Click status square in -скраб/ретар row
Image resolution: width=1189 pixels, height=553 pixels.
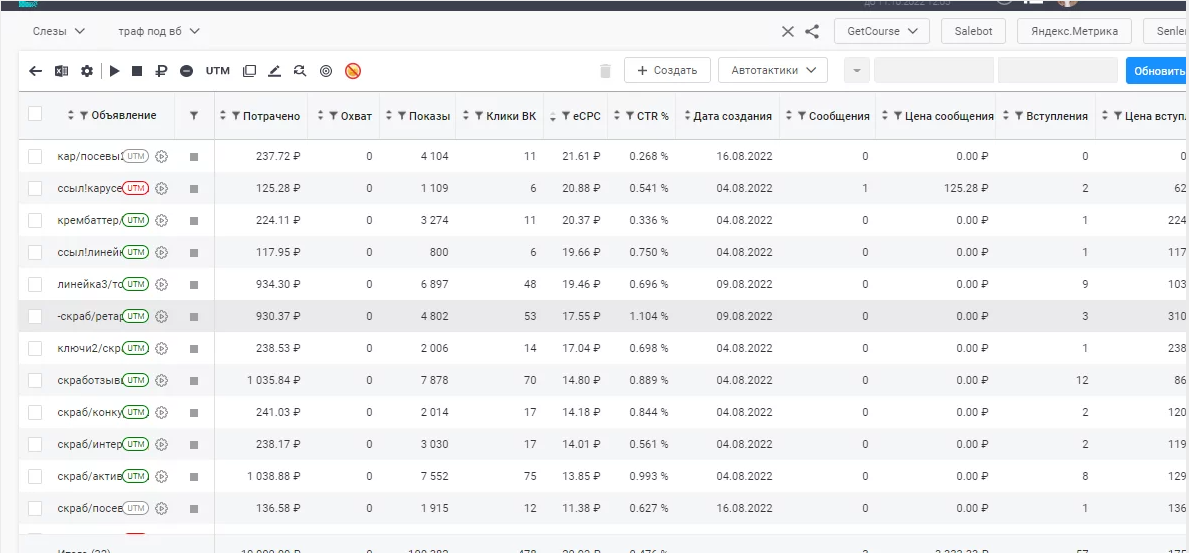pyautogui.click(x=194, y=316)
